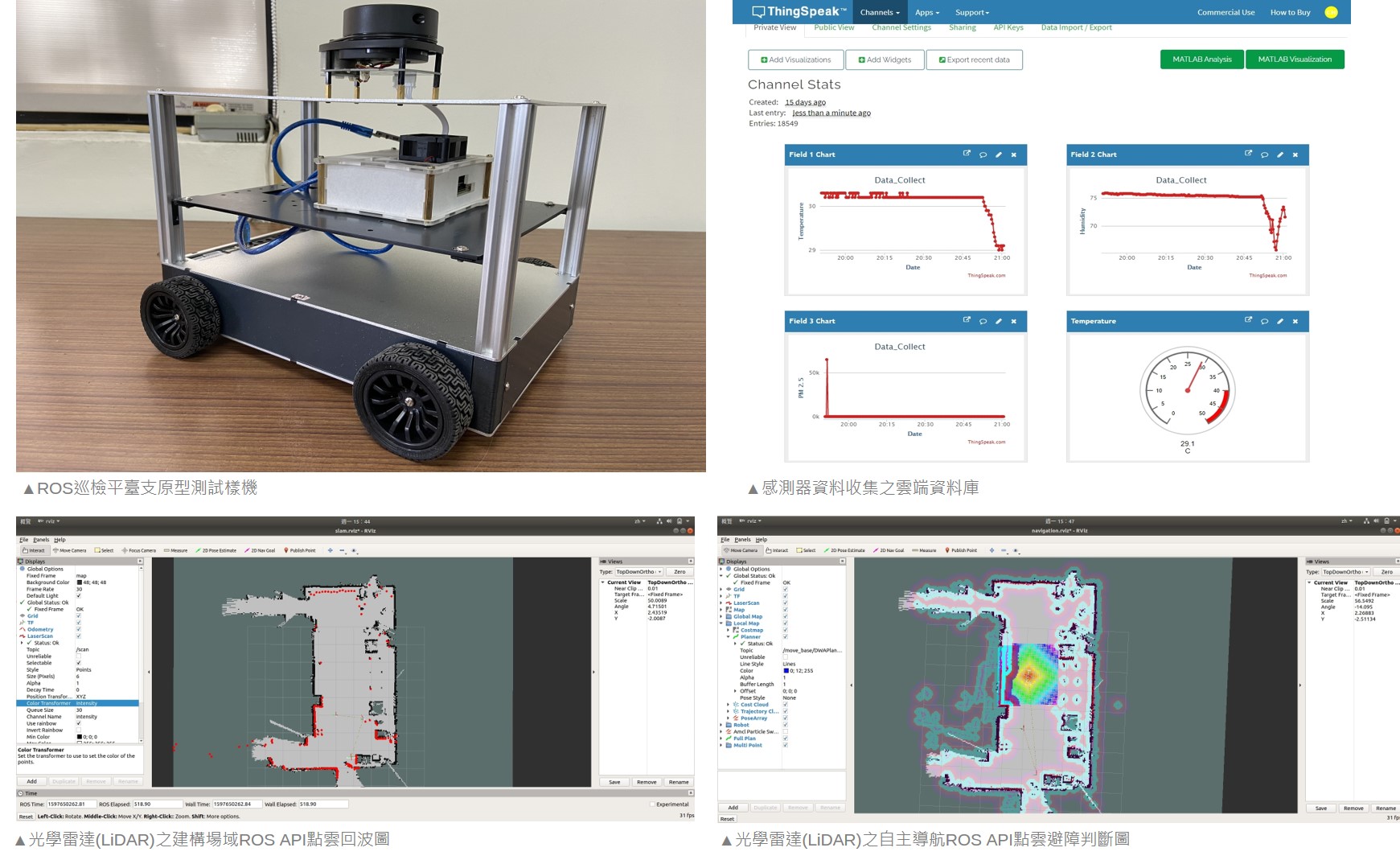Collapse the Local Map display group
The height and width of the screenshot is (860, 1400).
(721, 623)
